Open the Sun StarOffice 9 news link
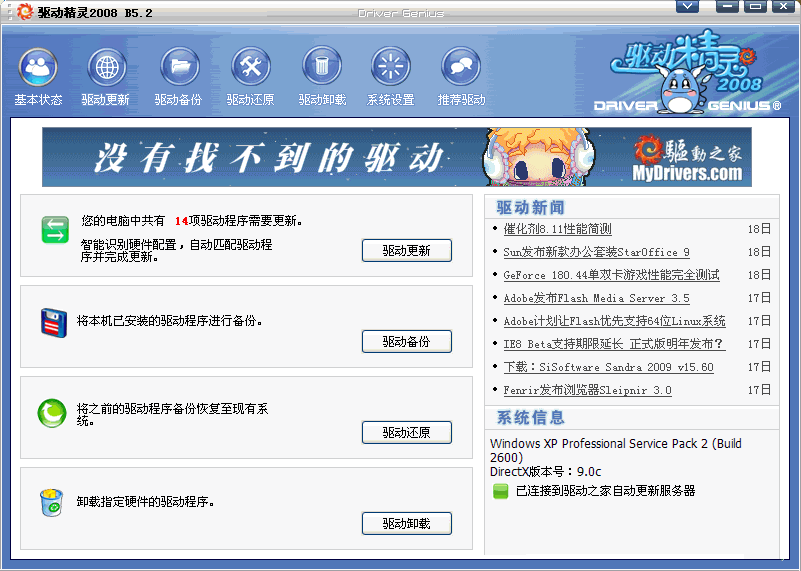 click(x=596, y=252)
